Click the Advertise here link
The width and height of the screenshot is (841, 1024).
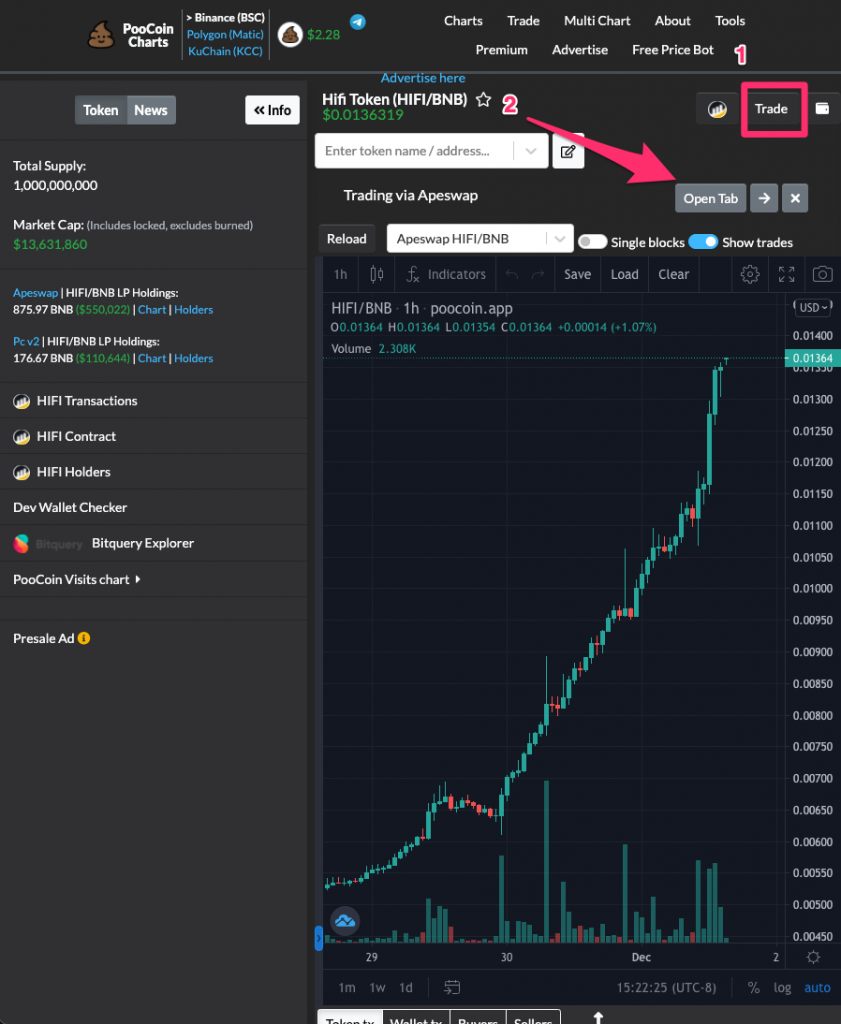tap(423, 78)
